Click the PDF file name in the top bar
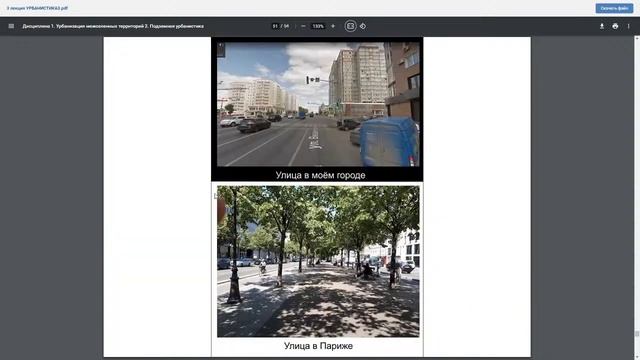 tap(37, 8)
